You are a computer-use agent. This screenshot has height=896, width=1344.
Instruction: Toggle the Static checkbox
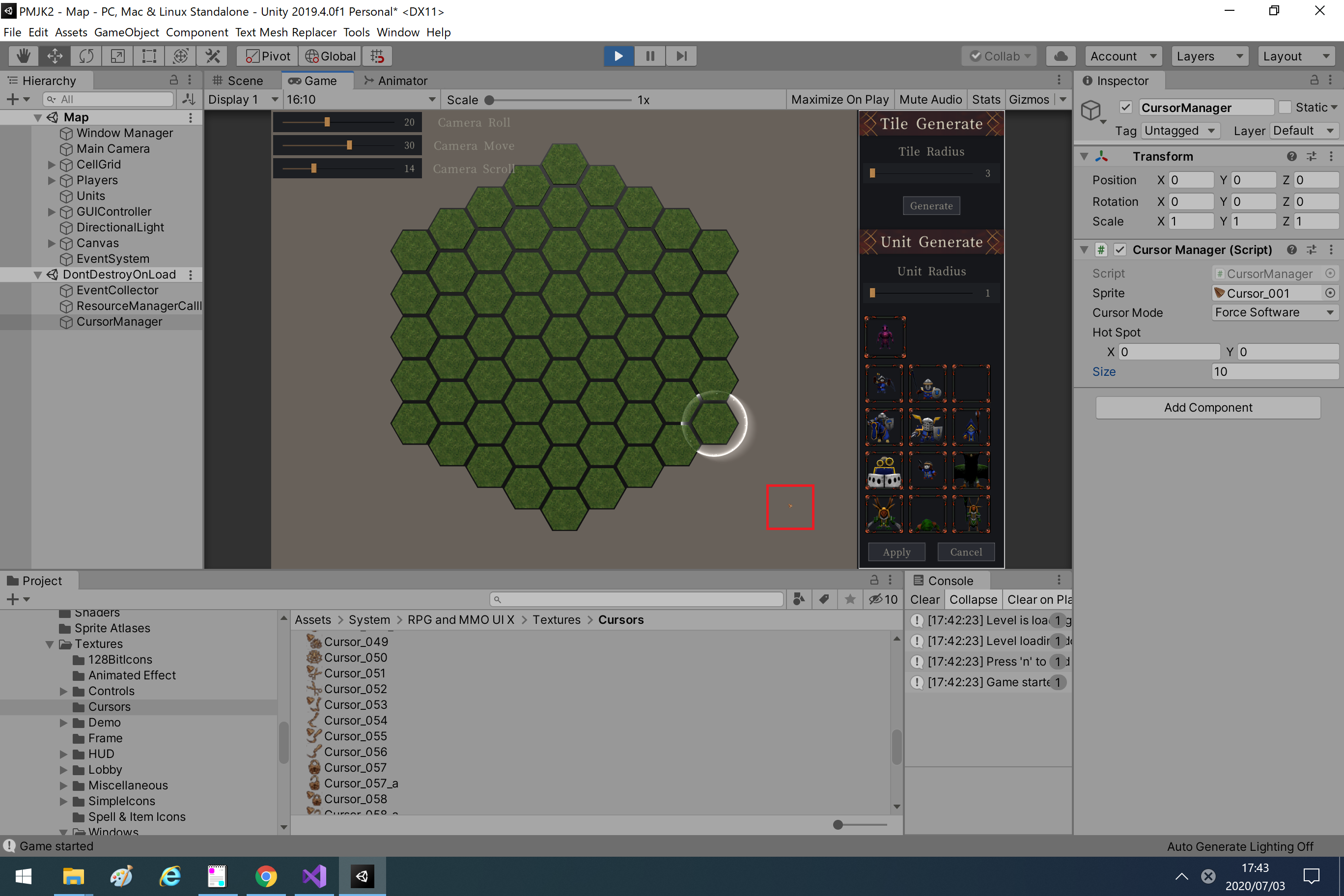(x=1285, y=108)
